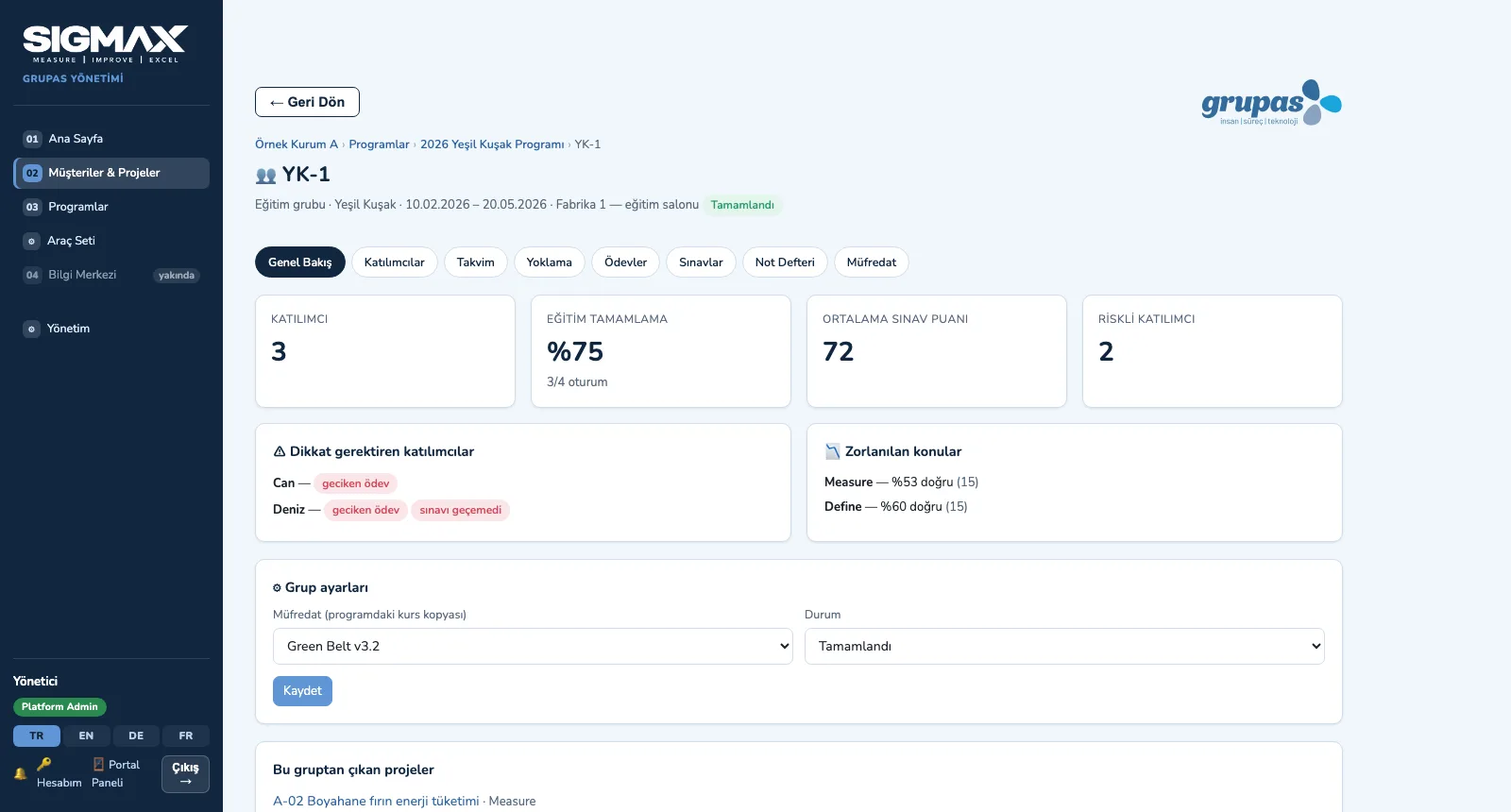Open the Not Defteri tab
Screen dimensions: 1511x812
(x=785, y=262)
